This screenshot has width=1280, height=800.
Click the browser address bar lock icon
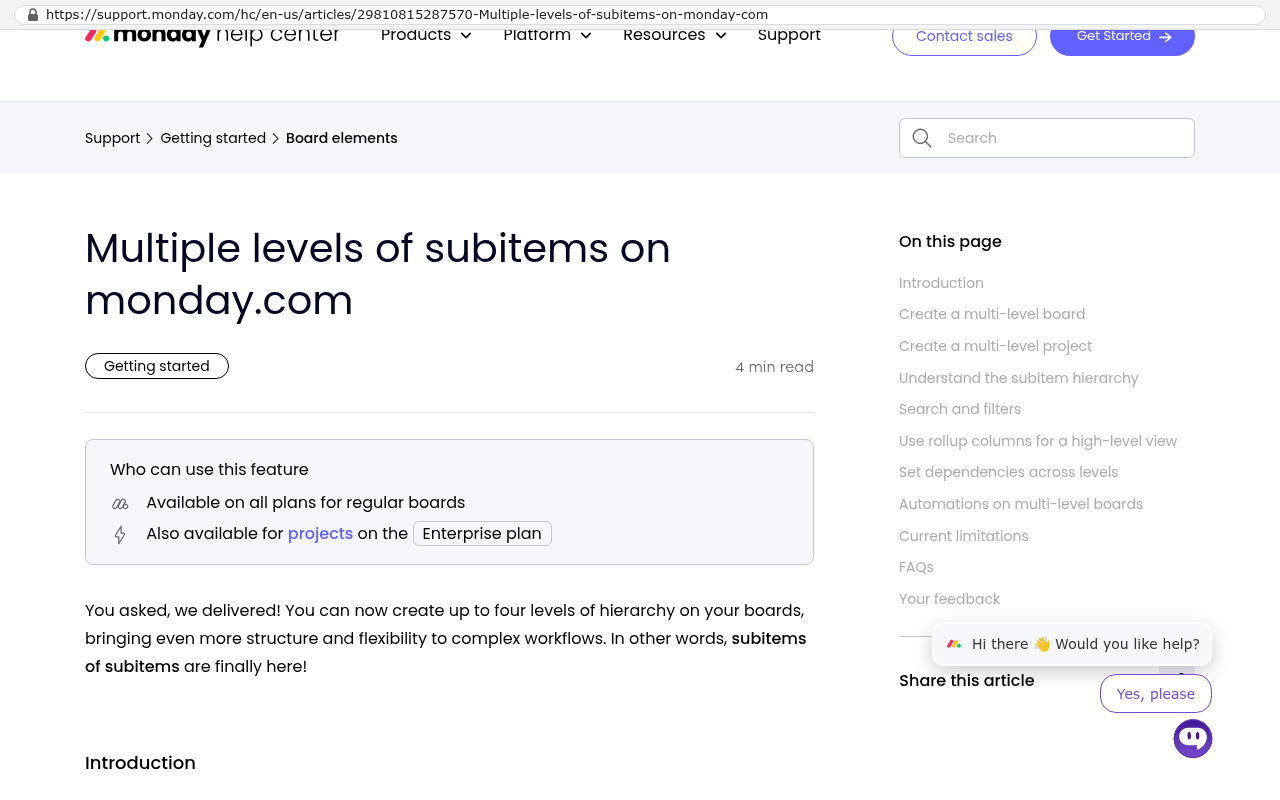click(x=33, y=15)
